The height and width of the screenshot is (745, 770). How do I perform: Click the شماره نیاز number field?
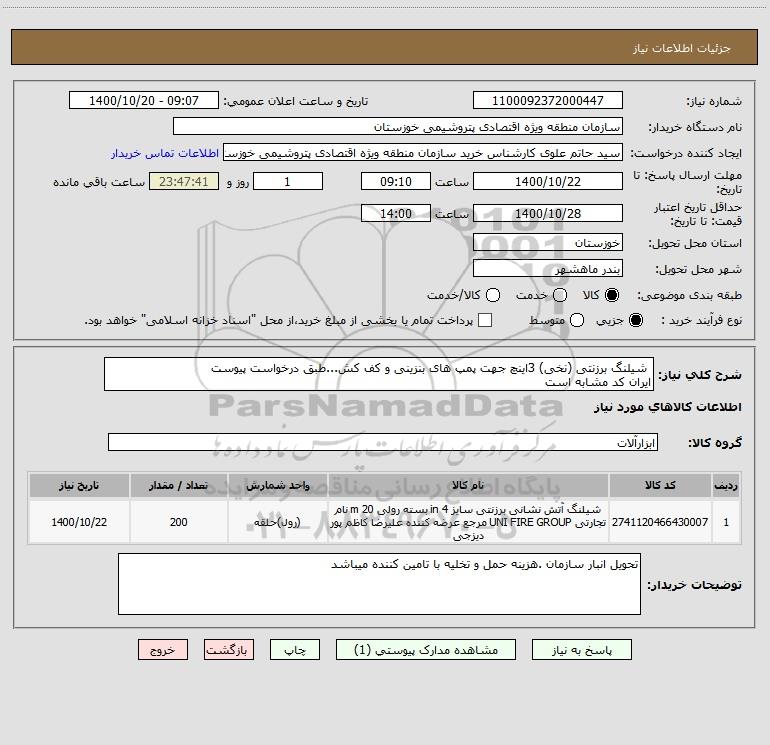coord(548,100)
